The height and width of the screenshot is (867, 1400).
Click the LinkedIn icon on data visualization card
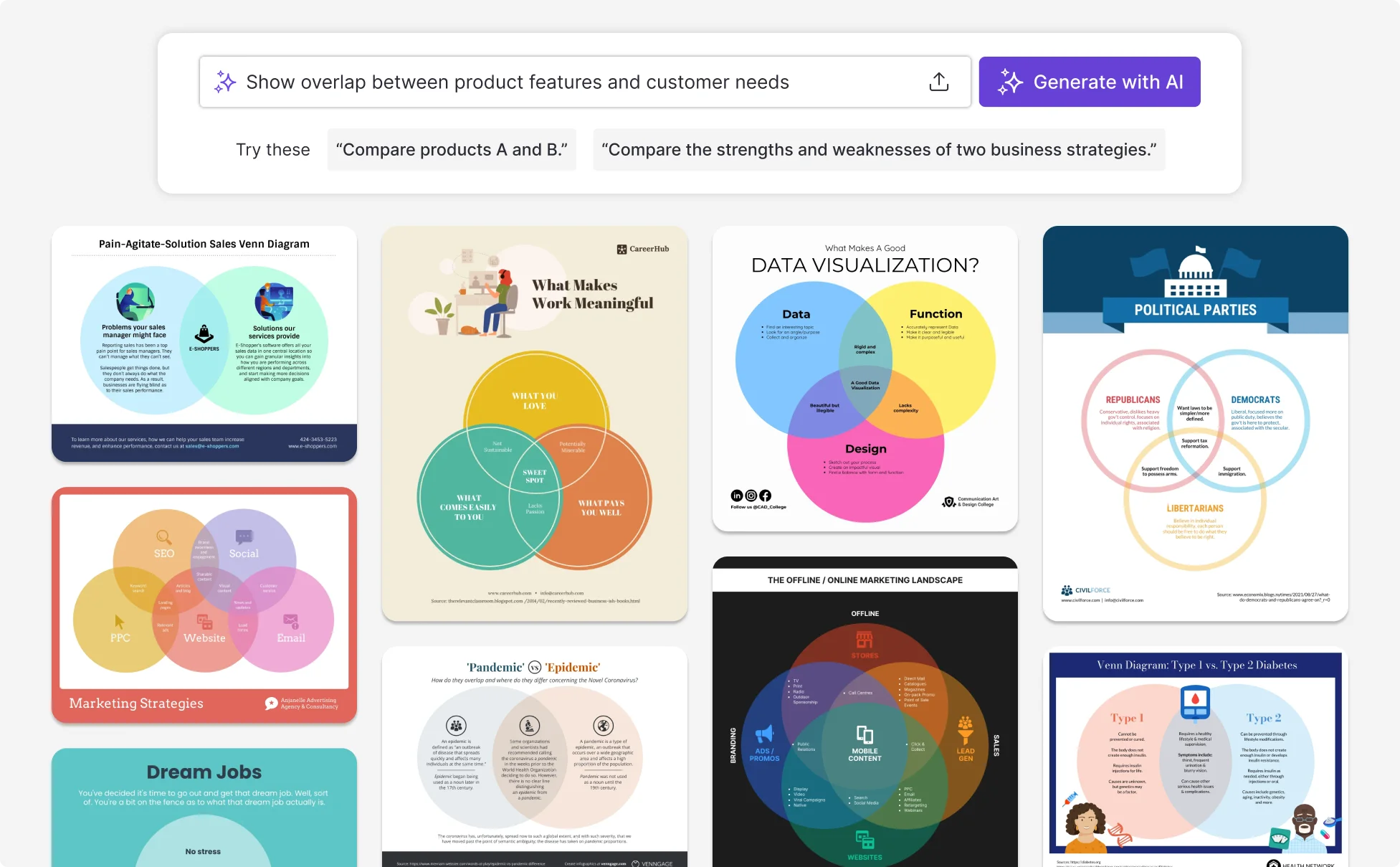click(x=737, y=496)
